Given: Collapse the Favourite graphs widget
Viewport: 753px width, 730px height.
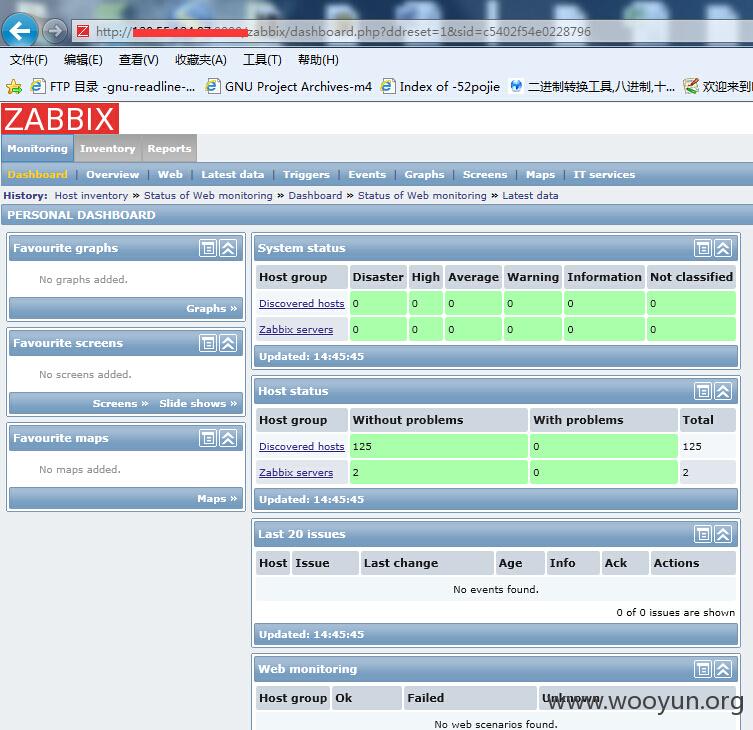Looking at the screenshot, I should (x=228, y=248).
